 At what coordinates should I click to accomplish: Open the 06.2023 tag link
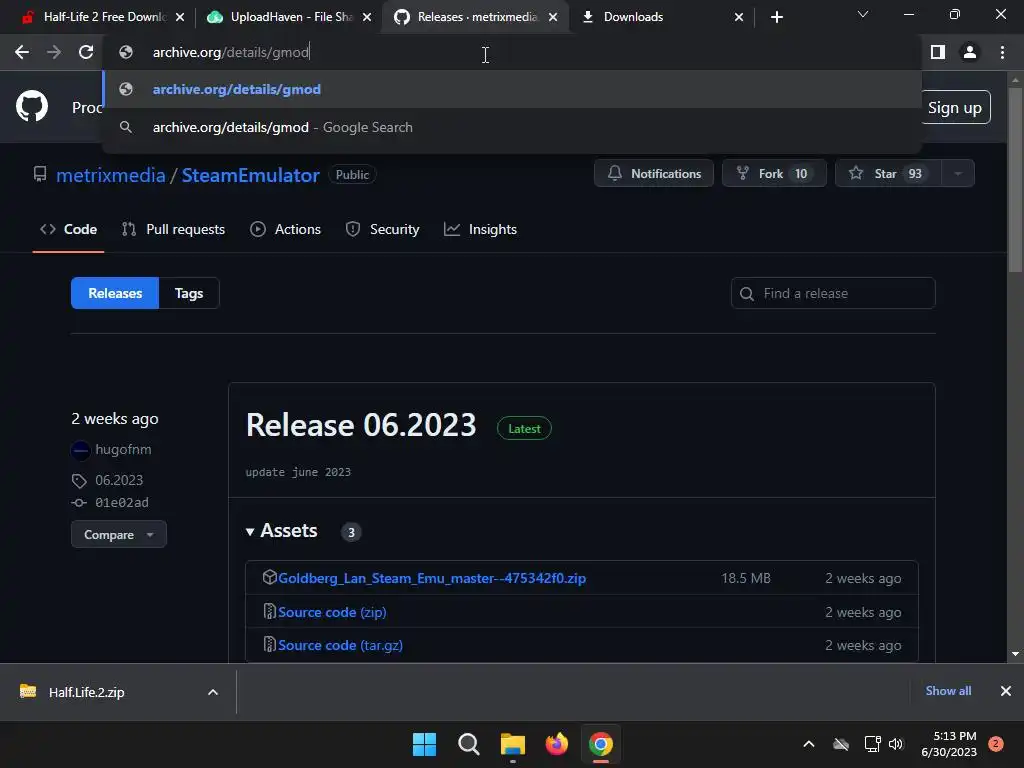click(x=119, y=480)
